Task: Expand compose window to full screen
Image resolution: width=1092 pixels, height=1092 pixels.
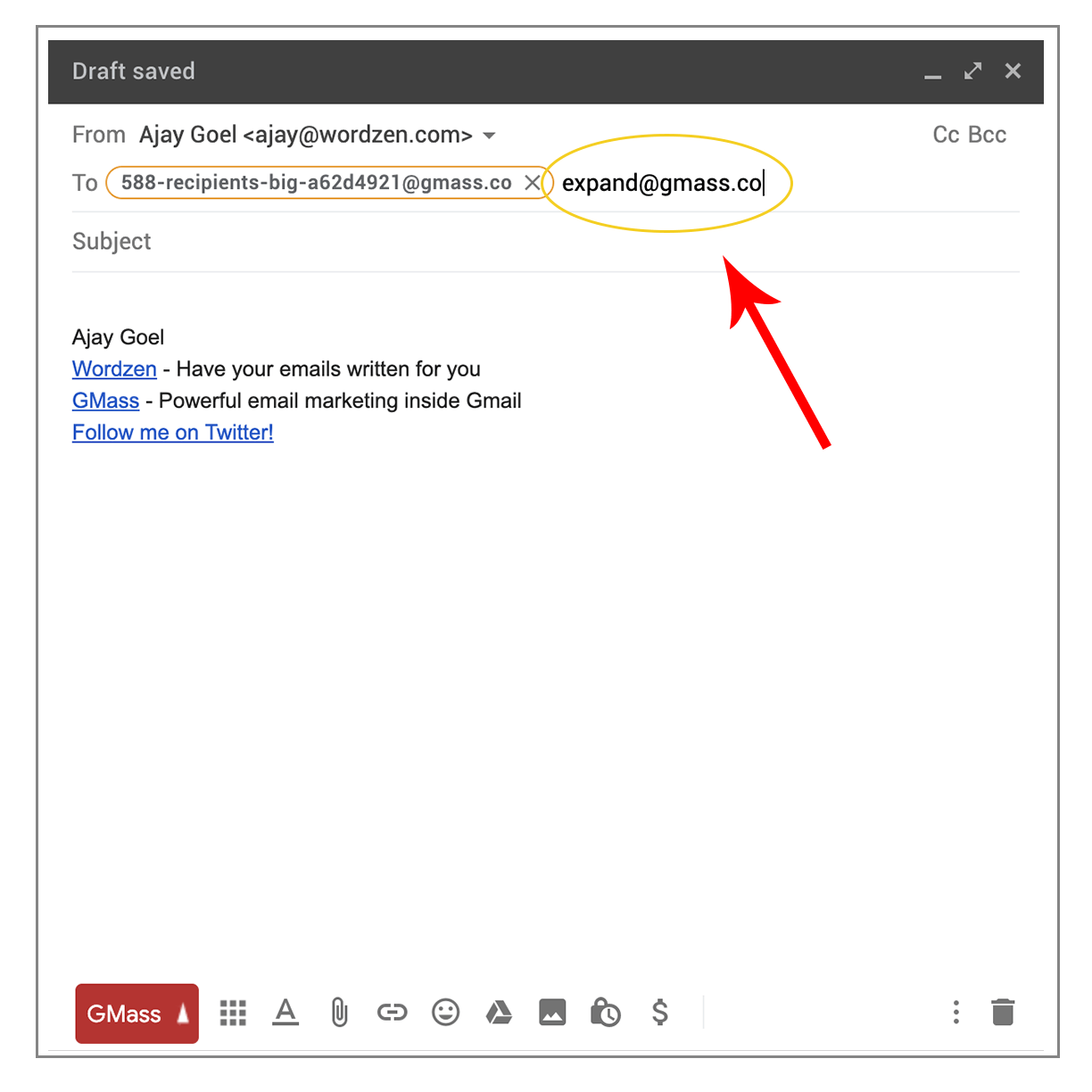Action: click(973, 70)
